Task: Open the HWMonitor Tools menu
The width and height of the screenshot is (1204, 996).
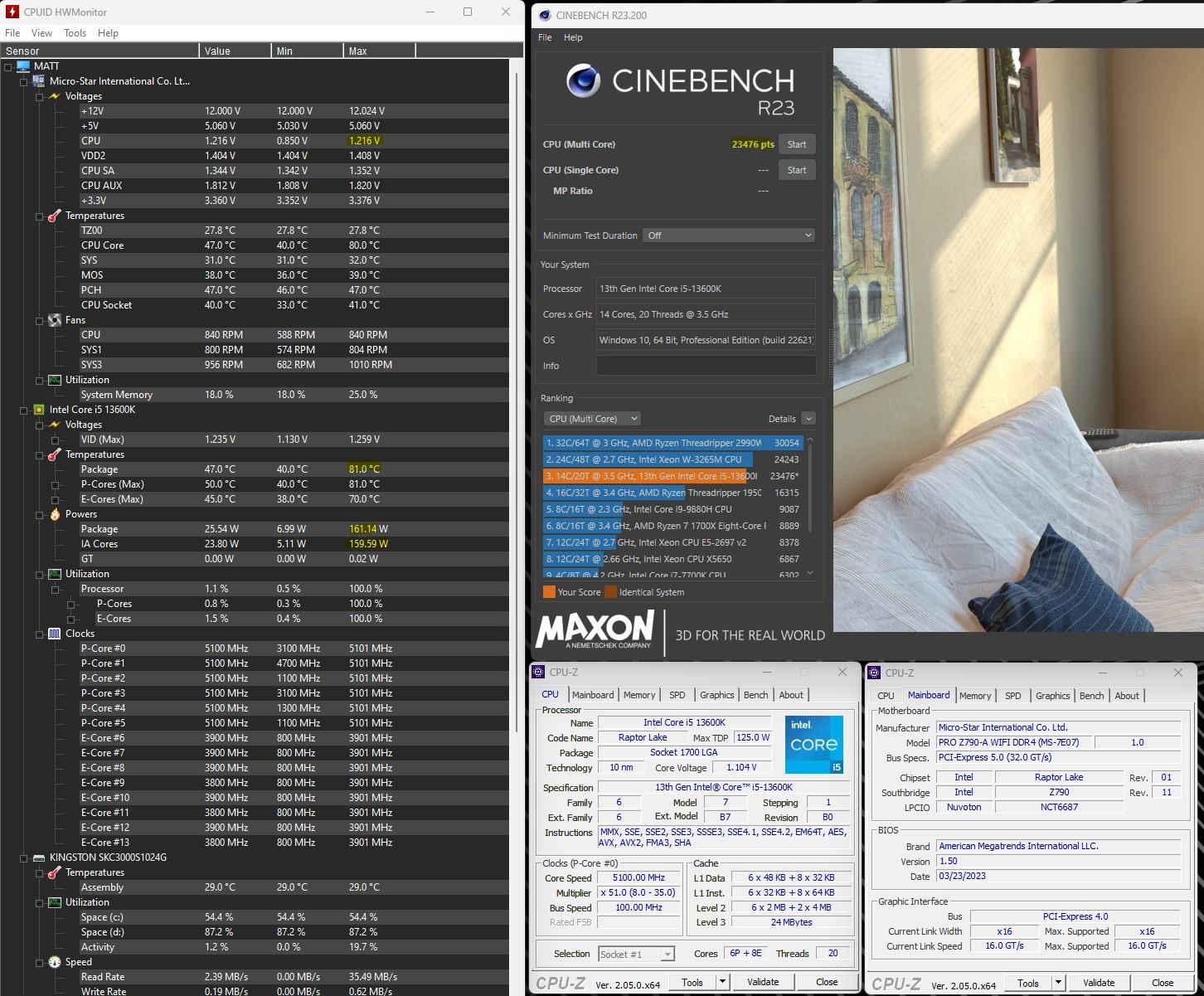Action: (x=75, y=33)
